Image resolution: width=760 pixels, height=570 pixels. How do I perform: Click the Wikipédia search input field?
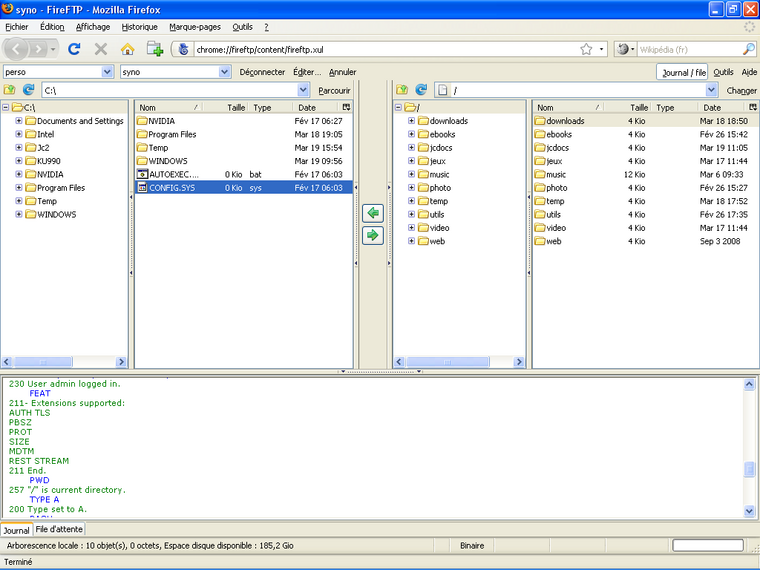(x=688, y=49)
